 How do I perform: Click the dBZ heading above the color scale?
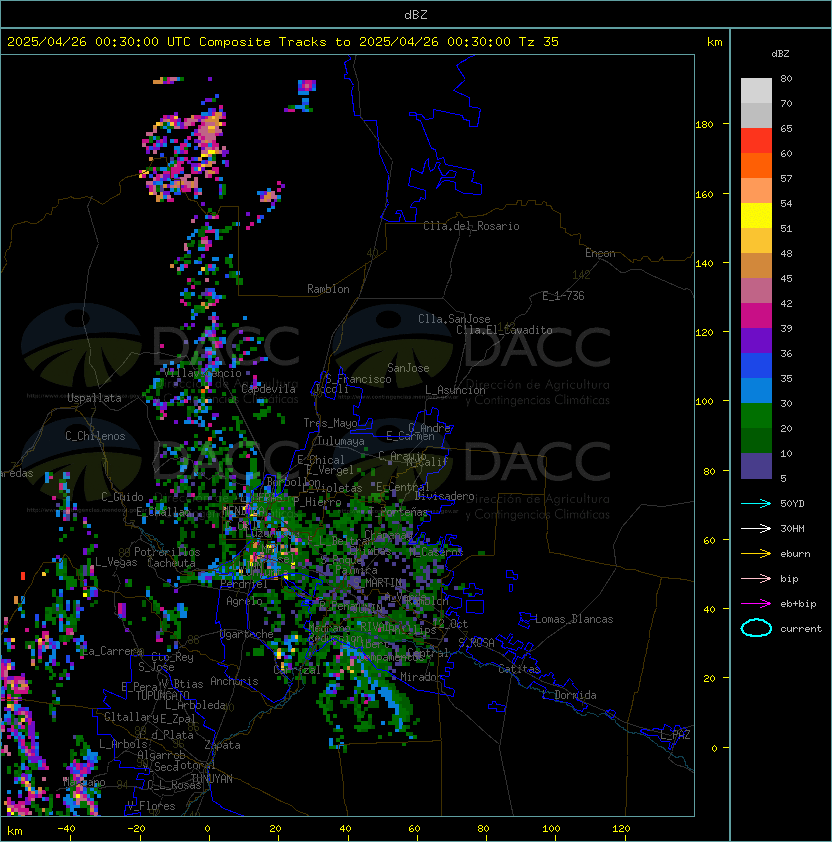(x=780, y=54)
